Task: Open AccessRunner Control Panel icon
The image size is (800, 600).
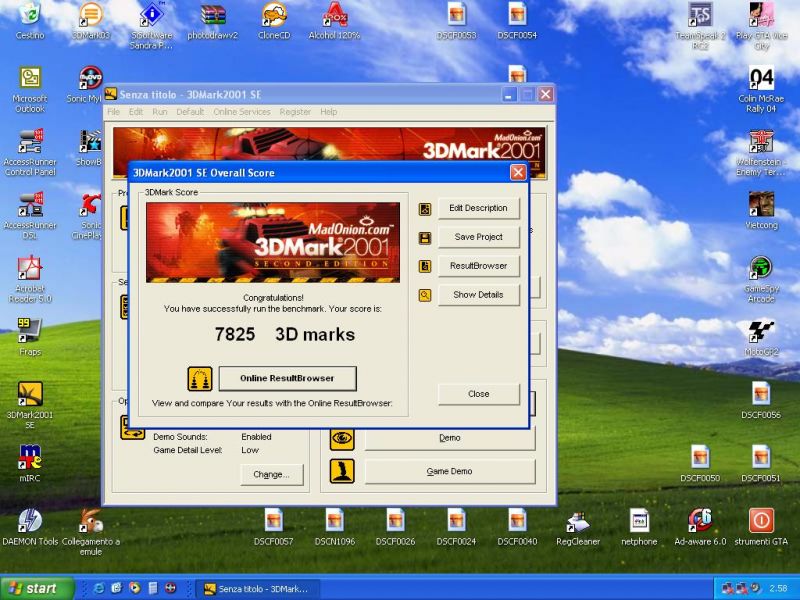Action: point(30,153)
